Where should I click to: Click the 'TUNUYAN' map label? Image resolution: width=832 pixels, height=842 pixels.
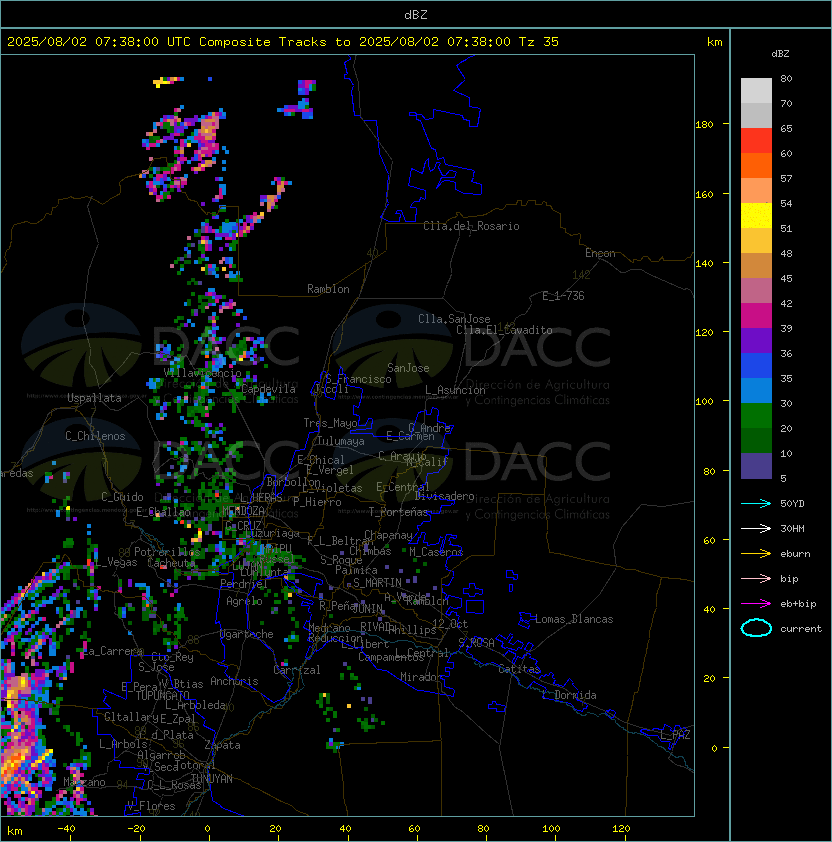pos(212,779)
